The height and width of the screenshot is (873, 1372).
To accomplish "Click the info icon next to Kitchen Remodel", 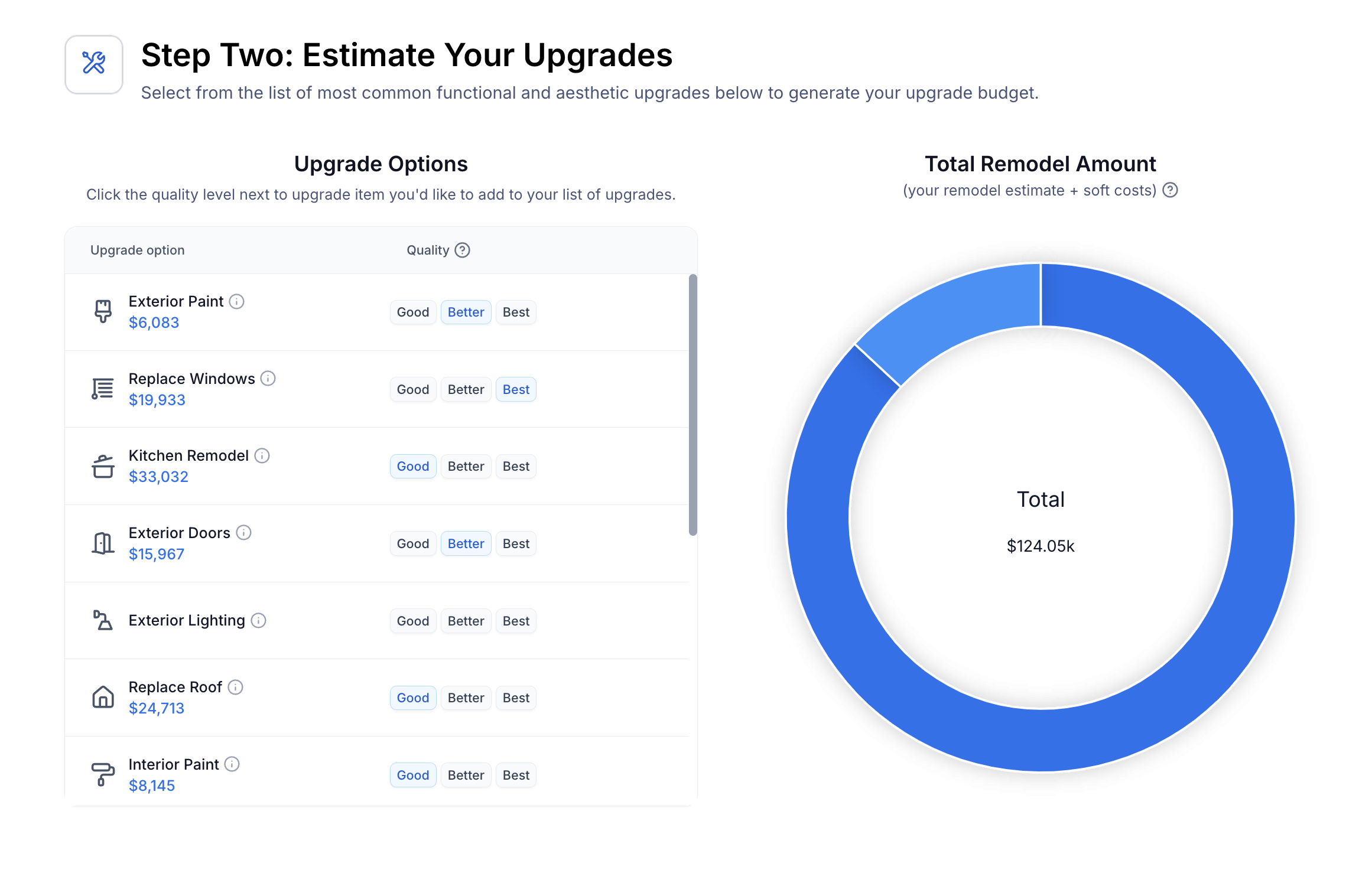I will [262, 455].
